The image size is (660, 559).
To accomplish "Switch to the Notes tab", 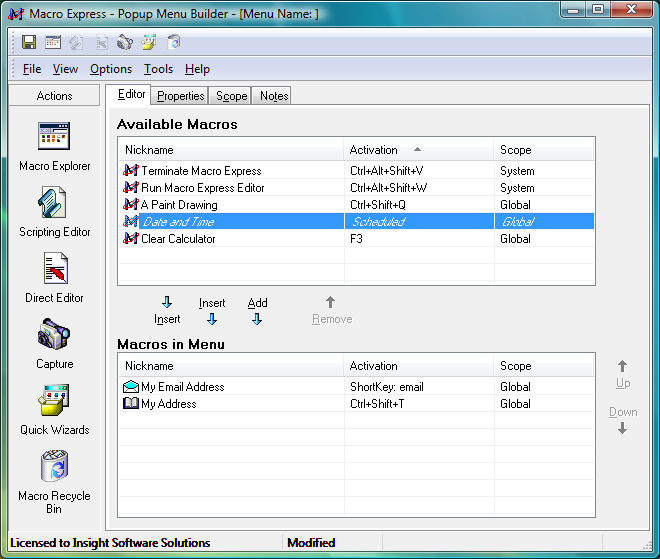I will click(x=273, y=96).
